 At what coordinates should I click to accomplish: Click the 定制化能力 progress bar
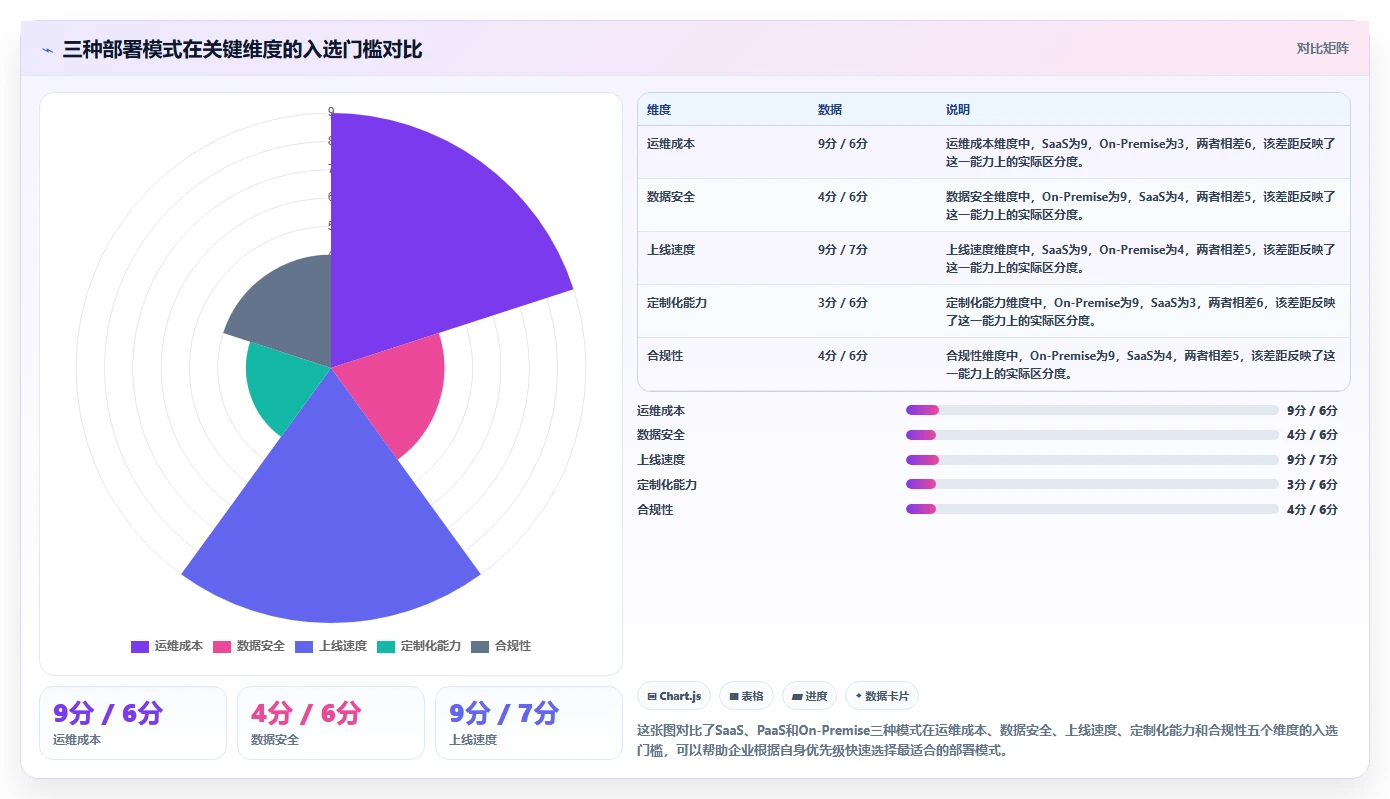click(1092, 484)
